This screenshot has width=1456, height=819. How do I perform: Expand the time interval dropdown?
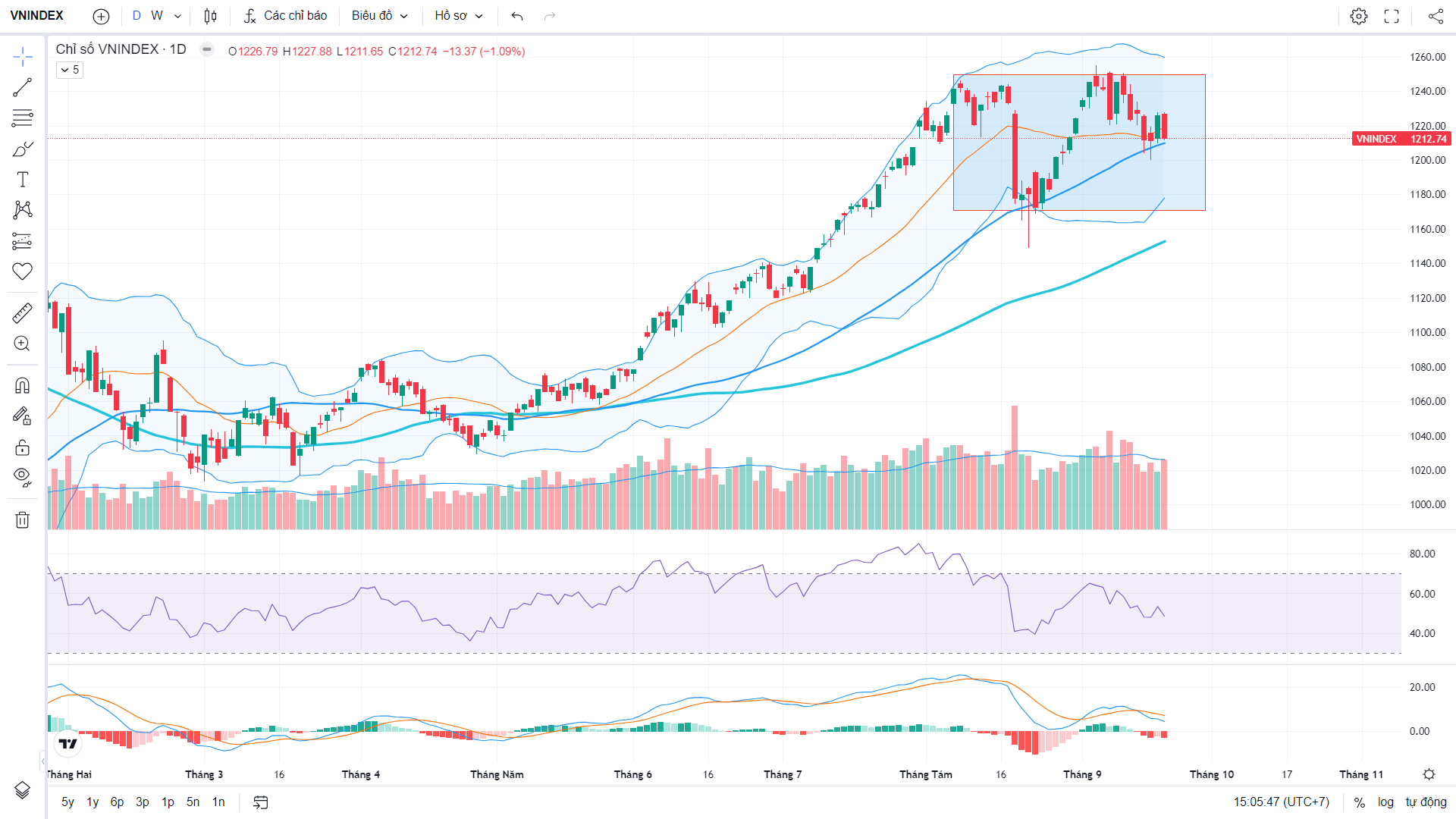click(177, 16)
